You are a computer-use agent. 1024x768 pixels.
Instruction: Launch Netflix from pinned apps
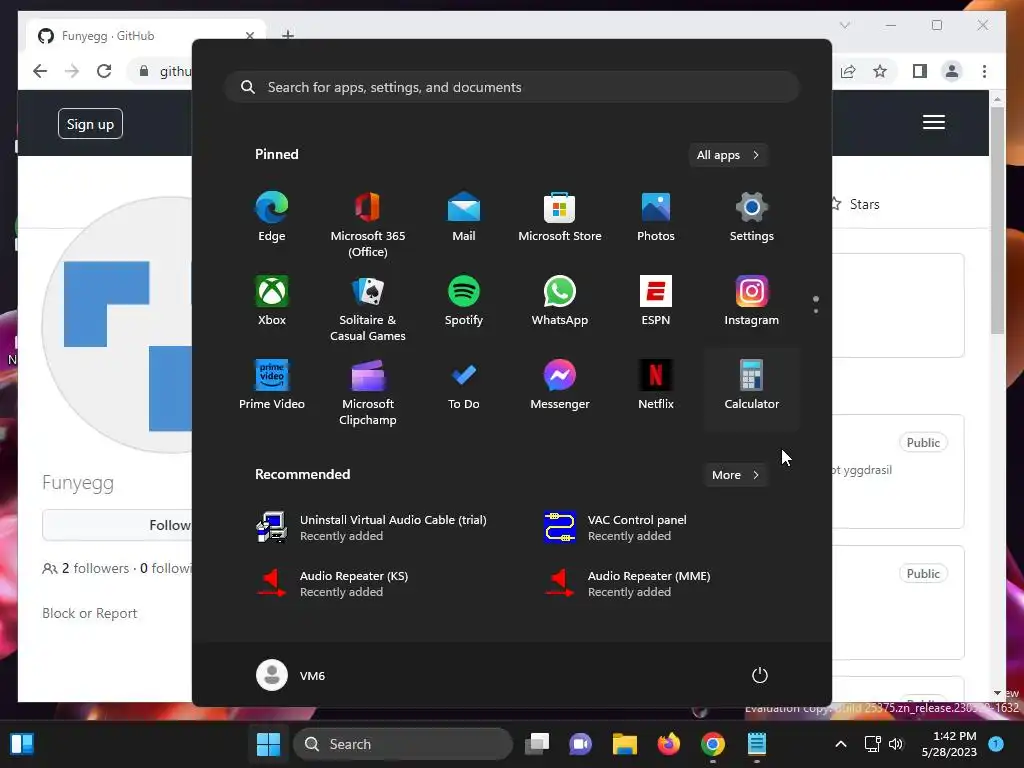[x=656, y=385]
